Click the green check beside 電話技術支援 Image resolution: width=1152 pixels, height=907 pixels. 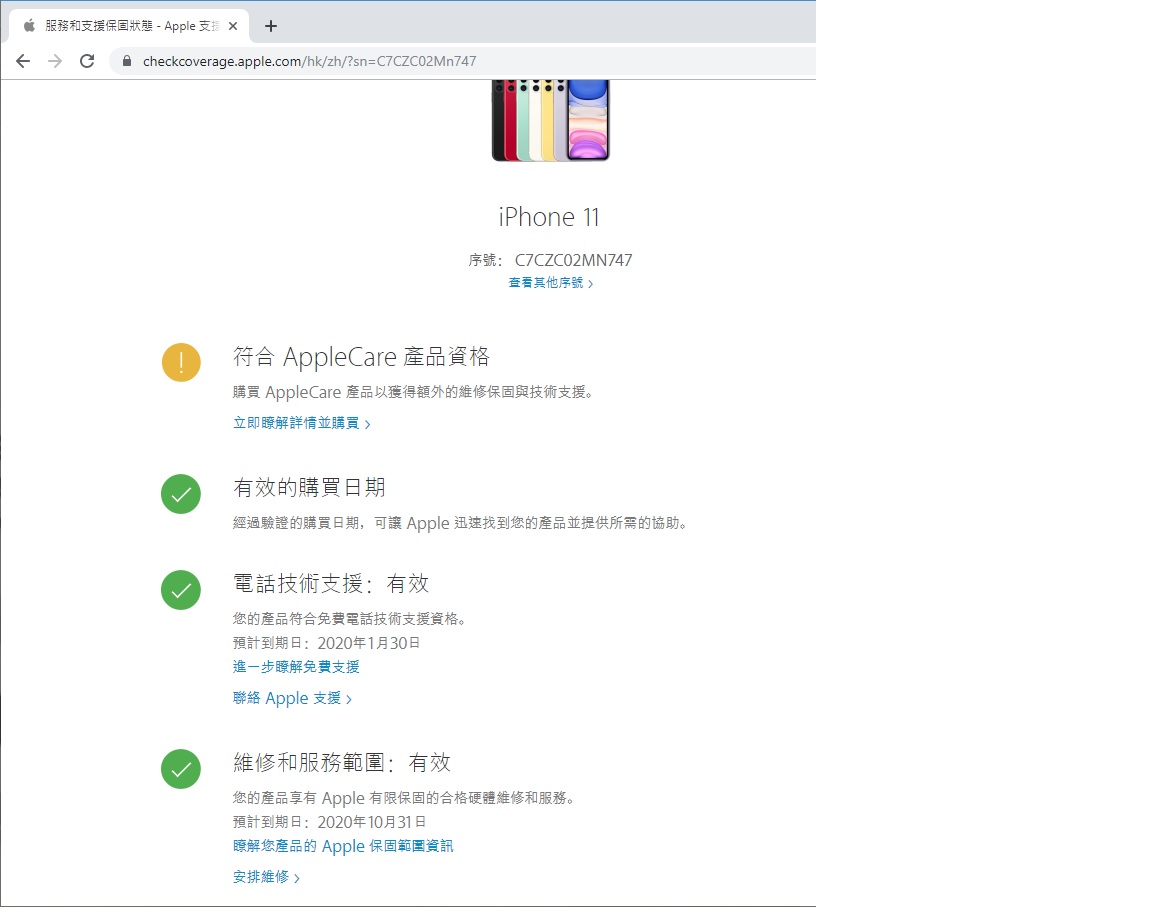coord(181,590)
